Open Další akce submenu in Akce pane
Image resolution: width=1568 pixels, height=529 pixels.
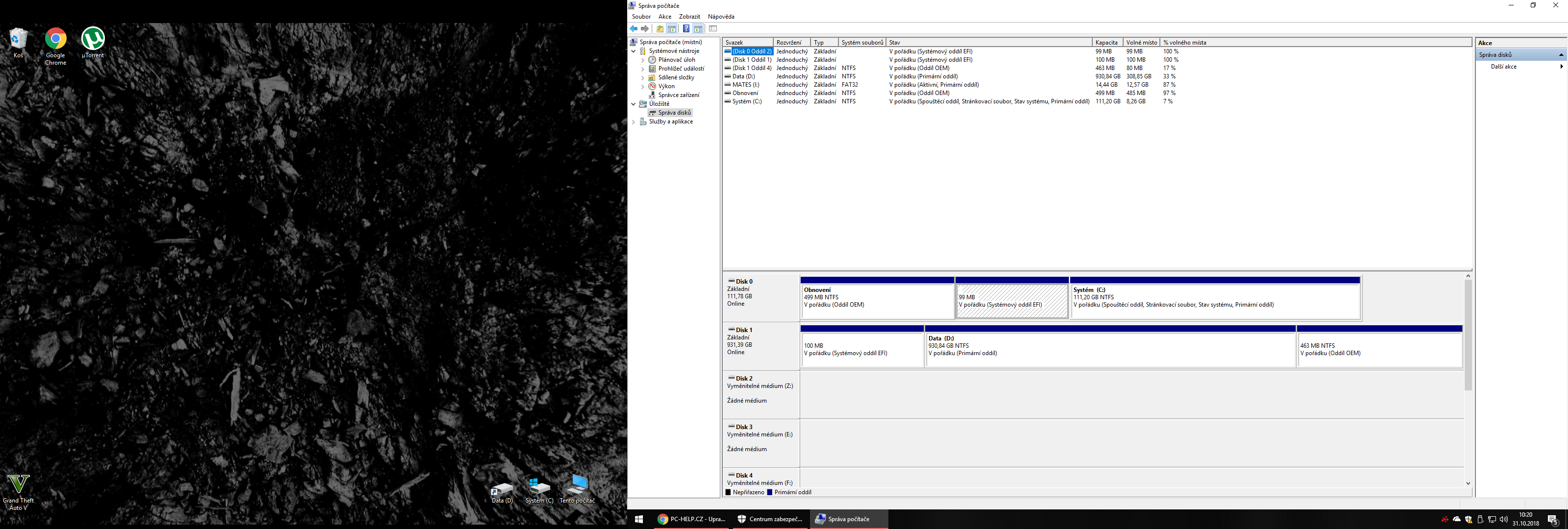coord(1503,66)
